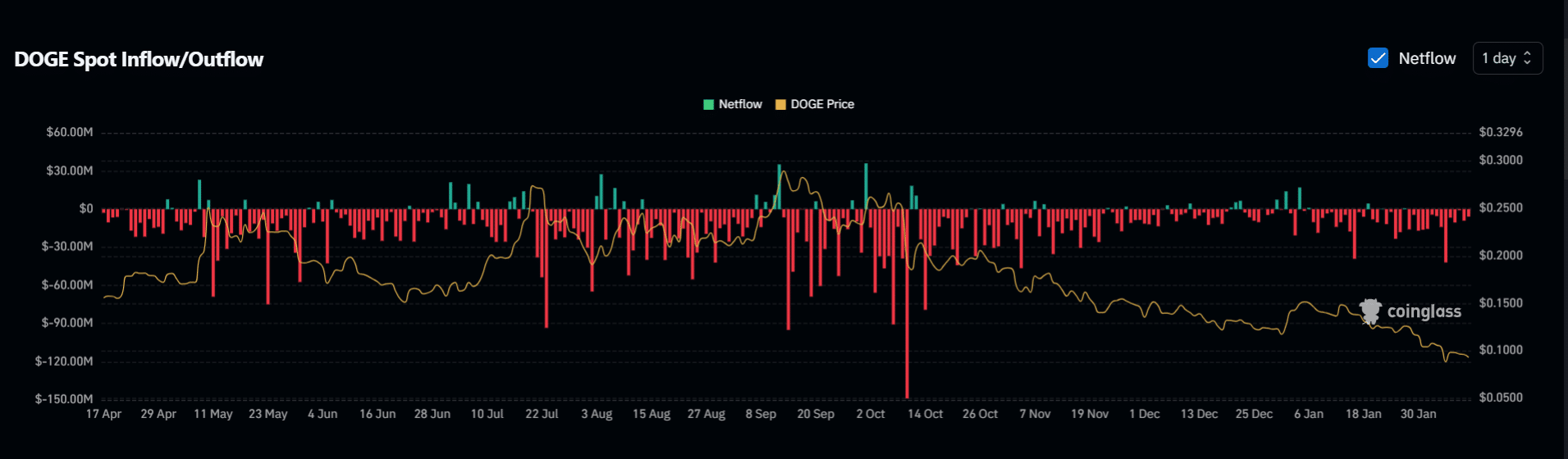Click the $0.3000 price axis label
The width and height of the screenshot is (1568, 459).
1501,160
